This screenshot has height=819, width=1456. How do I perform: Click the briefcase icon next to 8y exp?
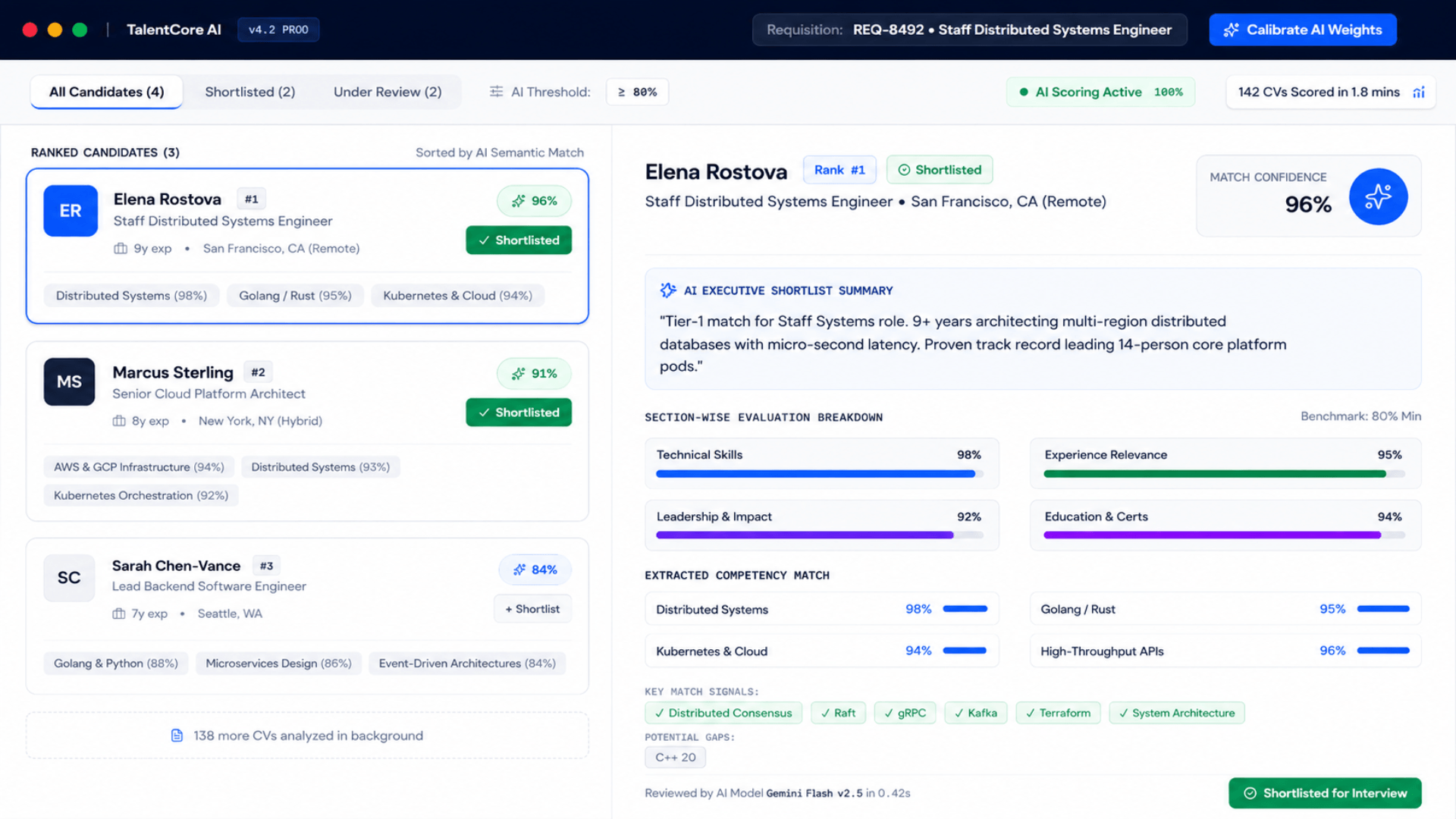click(119, 421)
